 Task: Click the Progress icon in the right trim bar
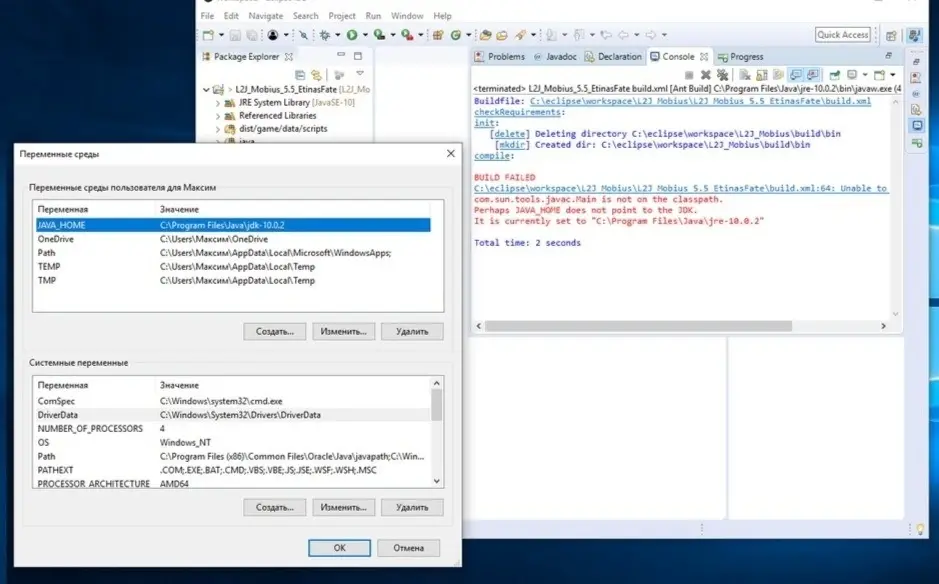[917, 143]
